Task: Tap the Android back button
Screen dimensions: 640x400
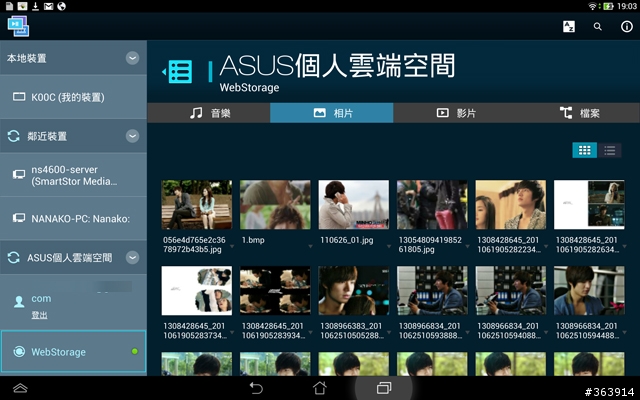Action: point(256,388)
